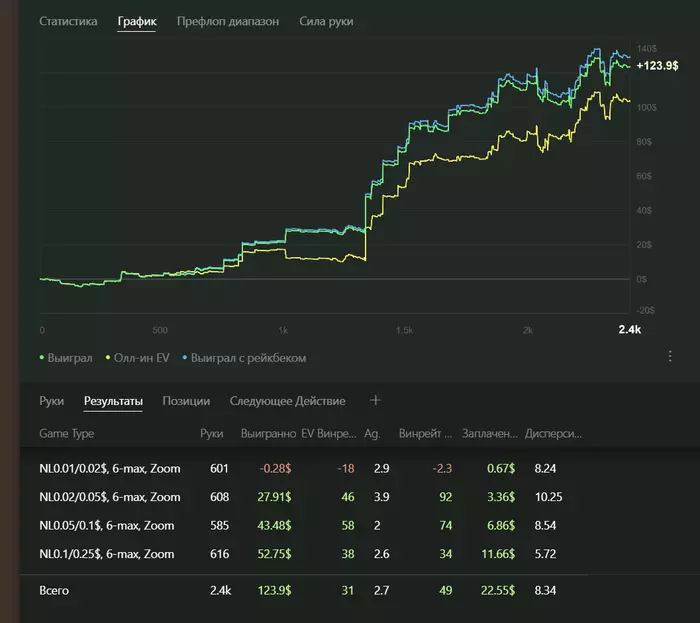Click the plus icon to add tab

[x=376, y=400]
